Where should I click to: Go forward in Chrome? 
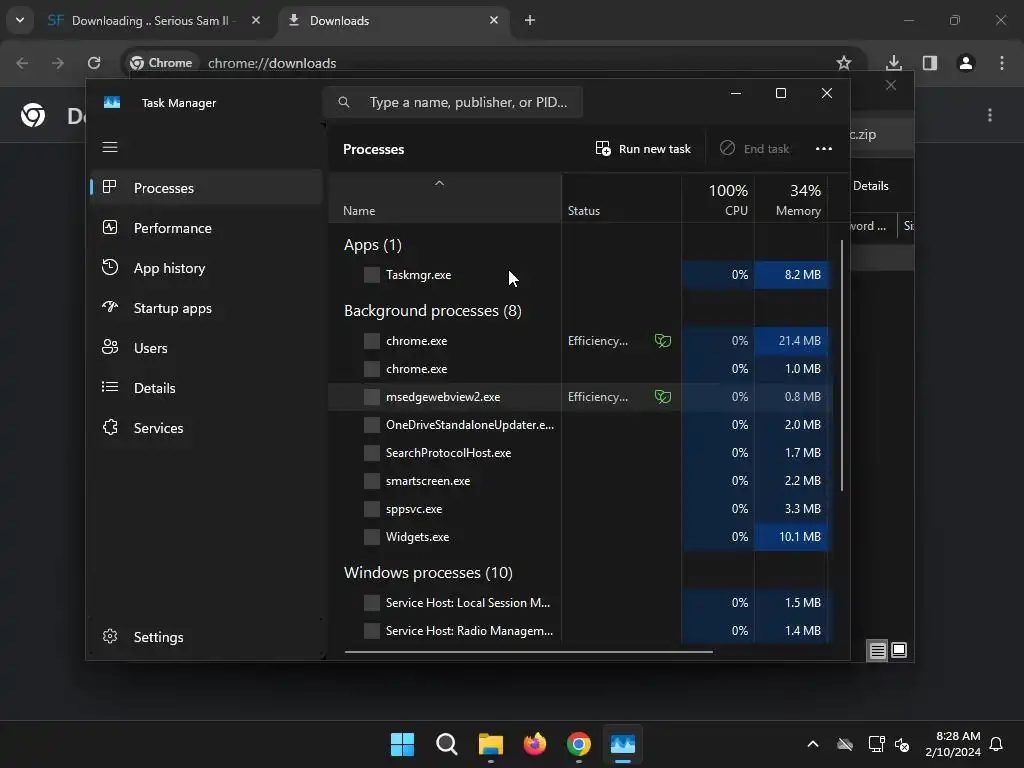(57, 63)
